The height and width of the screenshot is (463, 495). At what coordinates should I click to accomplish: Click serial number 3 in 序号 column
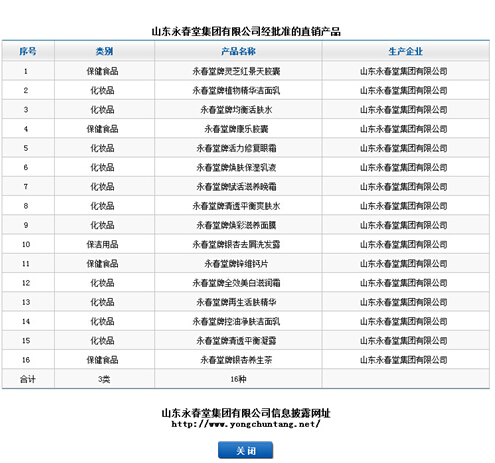[26, 110]
